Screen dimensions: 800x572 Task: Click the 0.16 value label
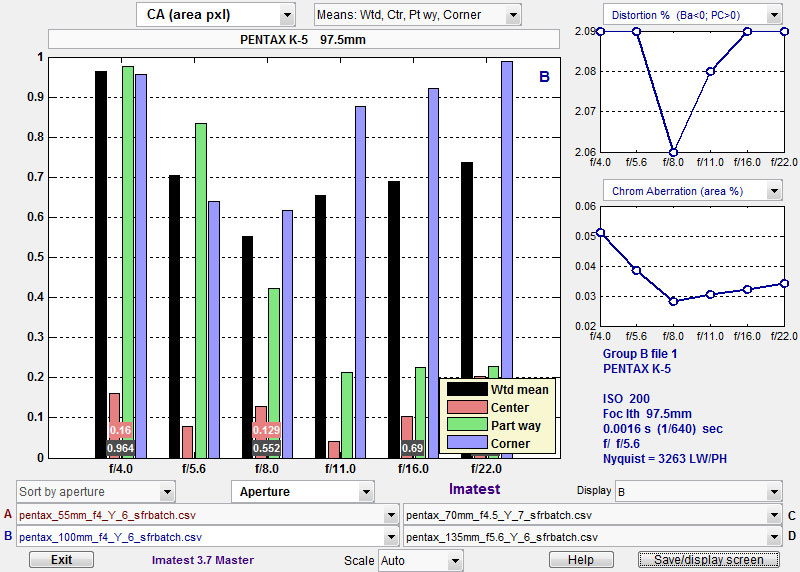120,430
